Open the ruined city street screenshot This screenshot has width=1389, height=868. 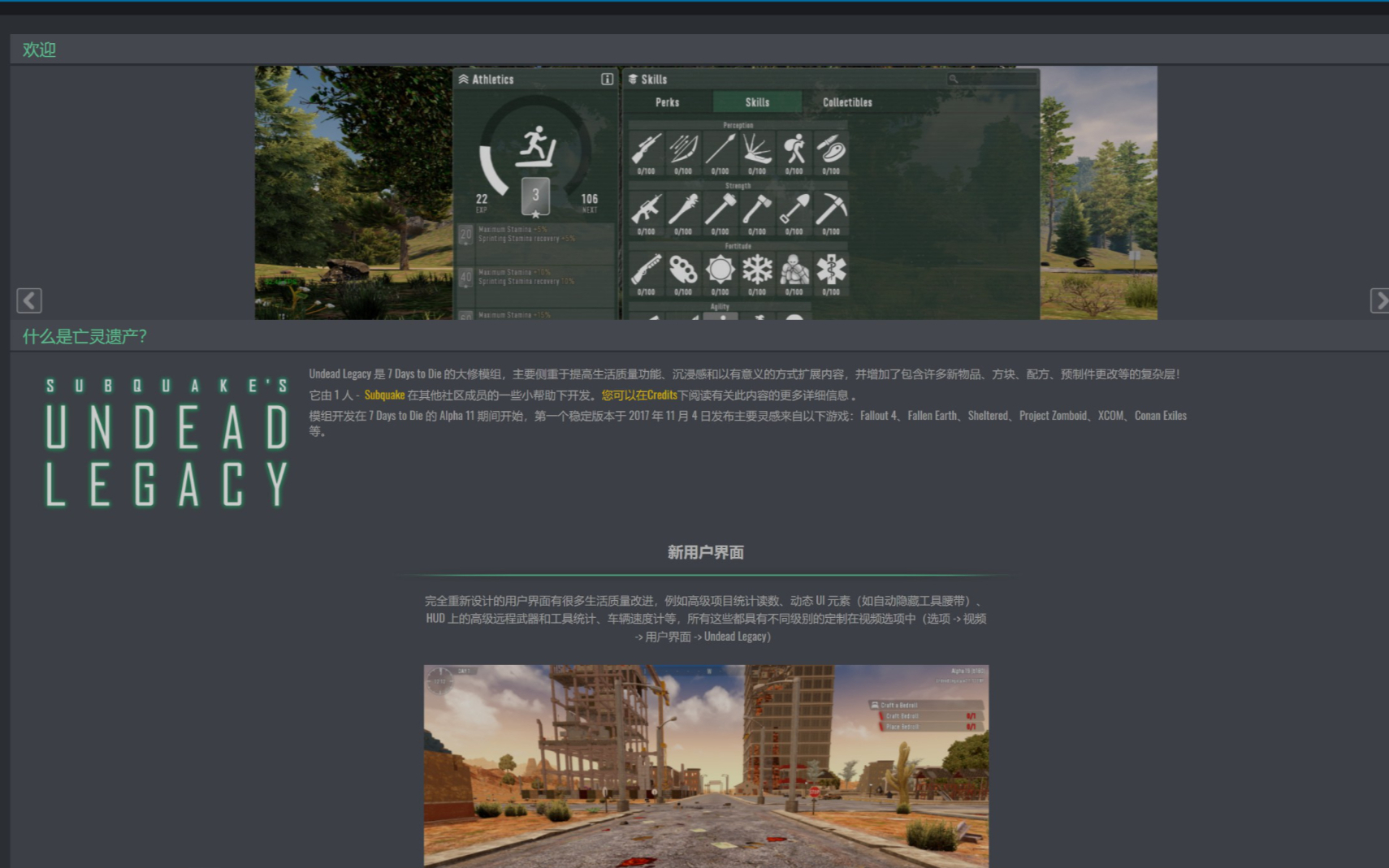click(706, 766)
